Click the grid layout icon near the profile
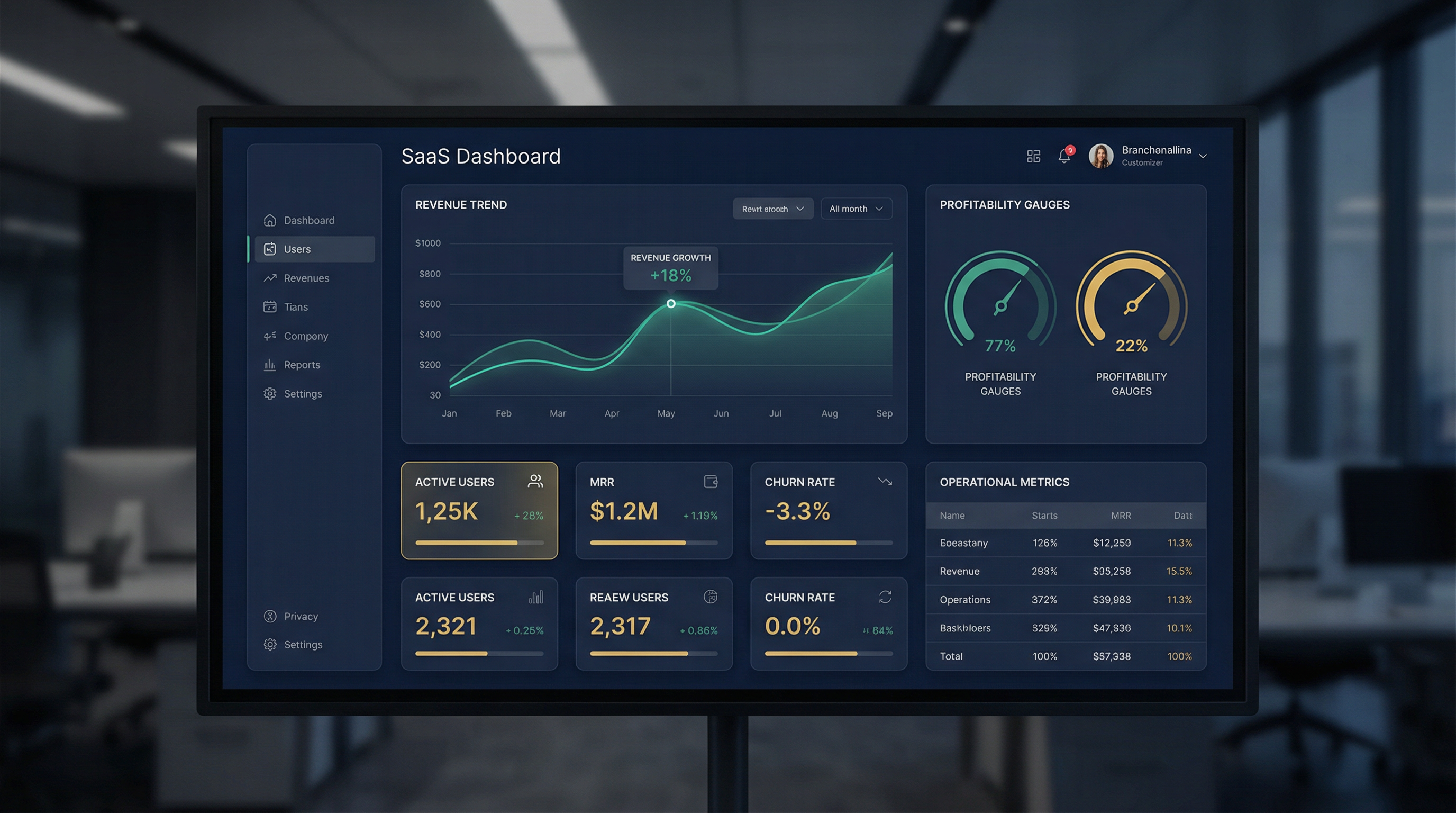Image resolution: width=1456 pixels, height=813 pixels. 1034,156
